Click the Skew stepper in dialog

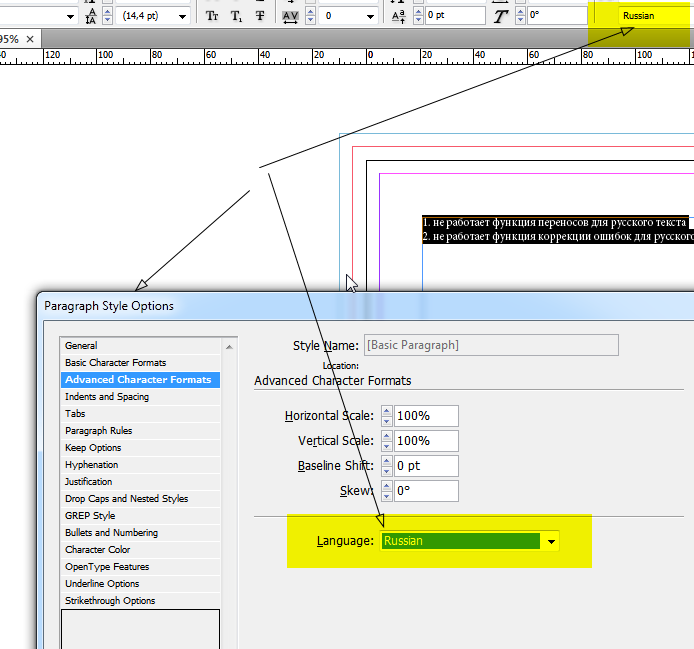[x=386, y=491]
